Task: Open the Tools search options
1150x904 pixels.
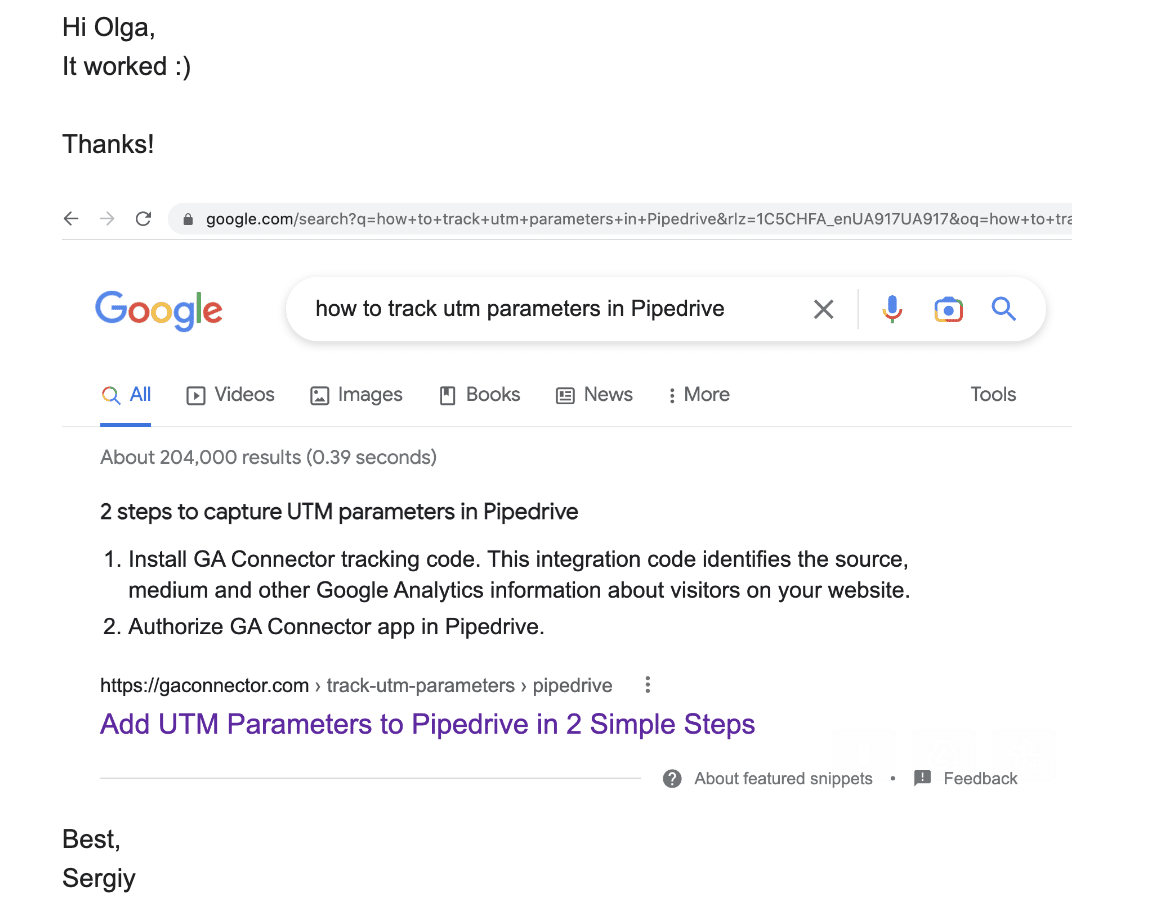Action: coord(993,395)
